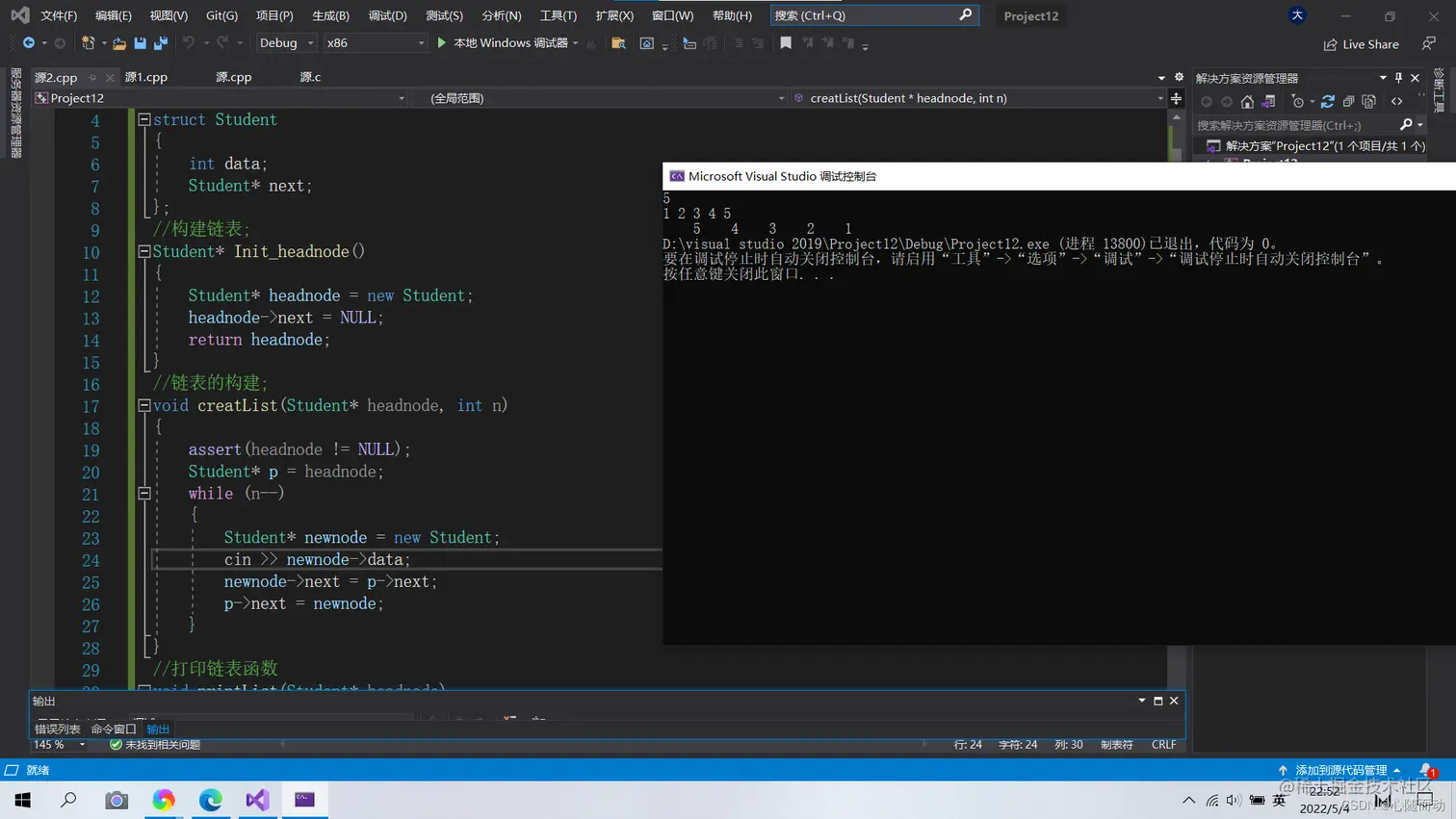Click 添加到源代码管理 in status bar

tap(1340, 770)
